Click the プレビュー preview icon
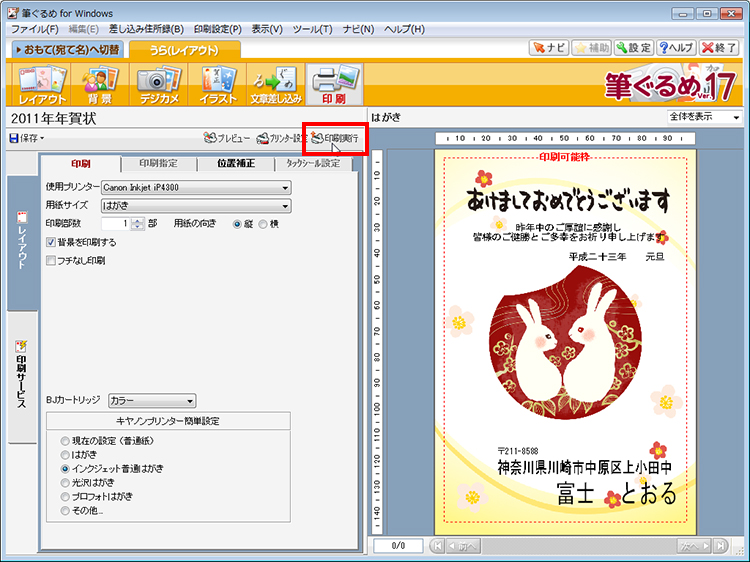Screen dimensions: 750x562 click(226, 138)
